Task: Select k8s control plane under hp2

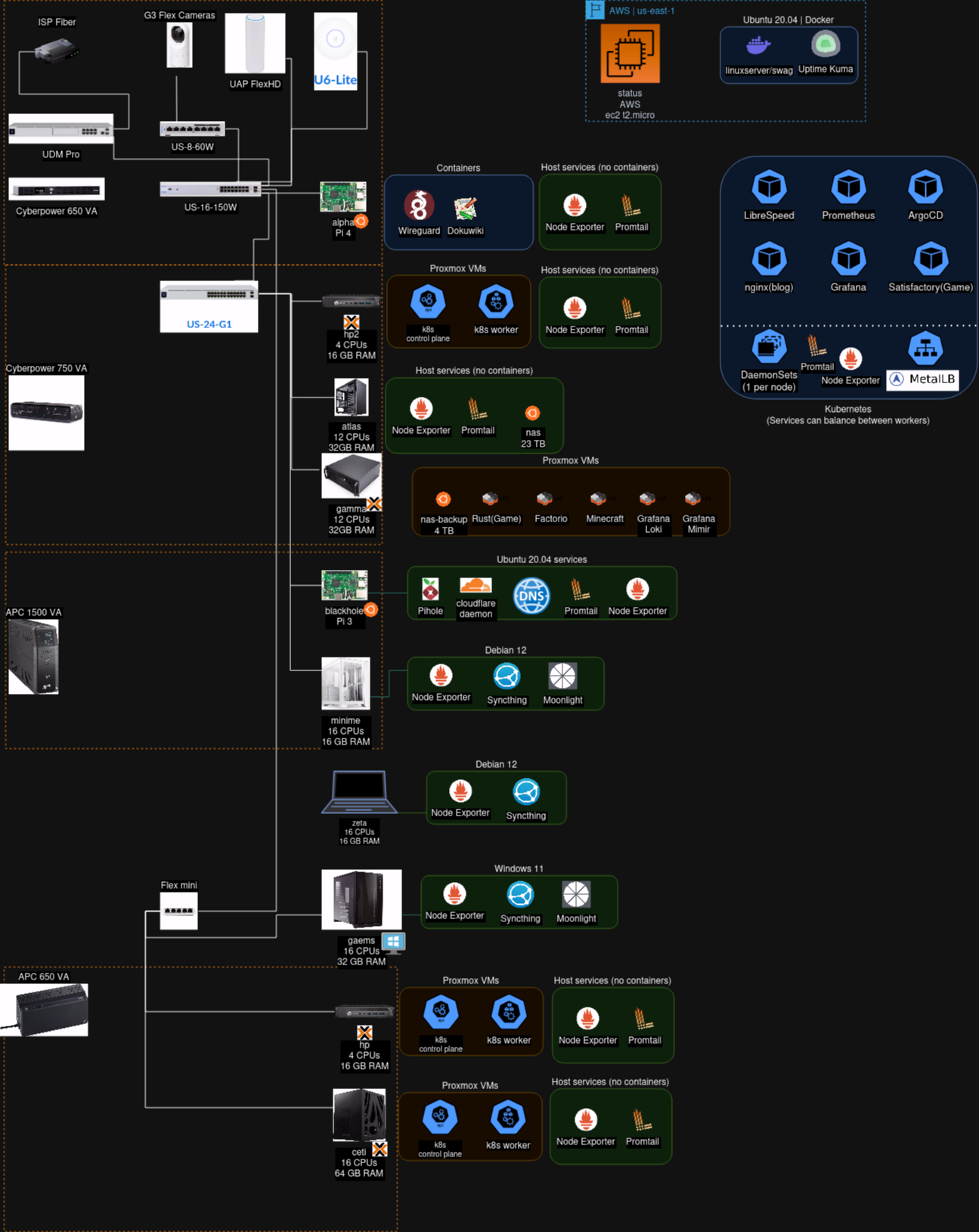Action: [428, 302]
